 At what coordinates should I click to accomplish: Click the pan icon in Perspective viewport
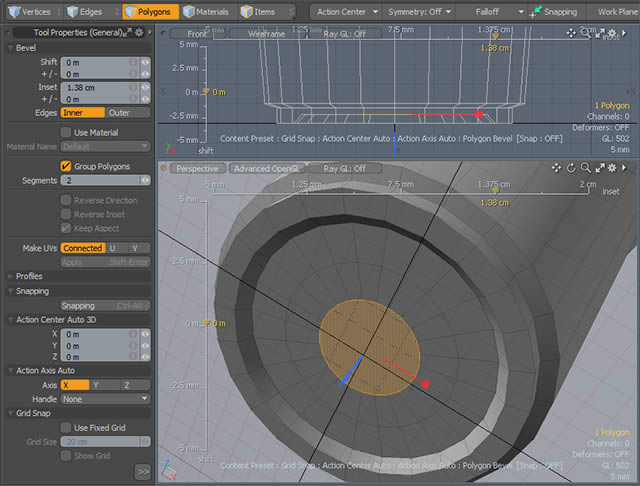556,168
